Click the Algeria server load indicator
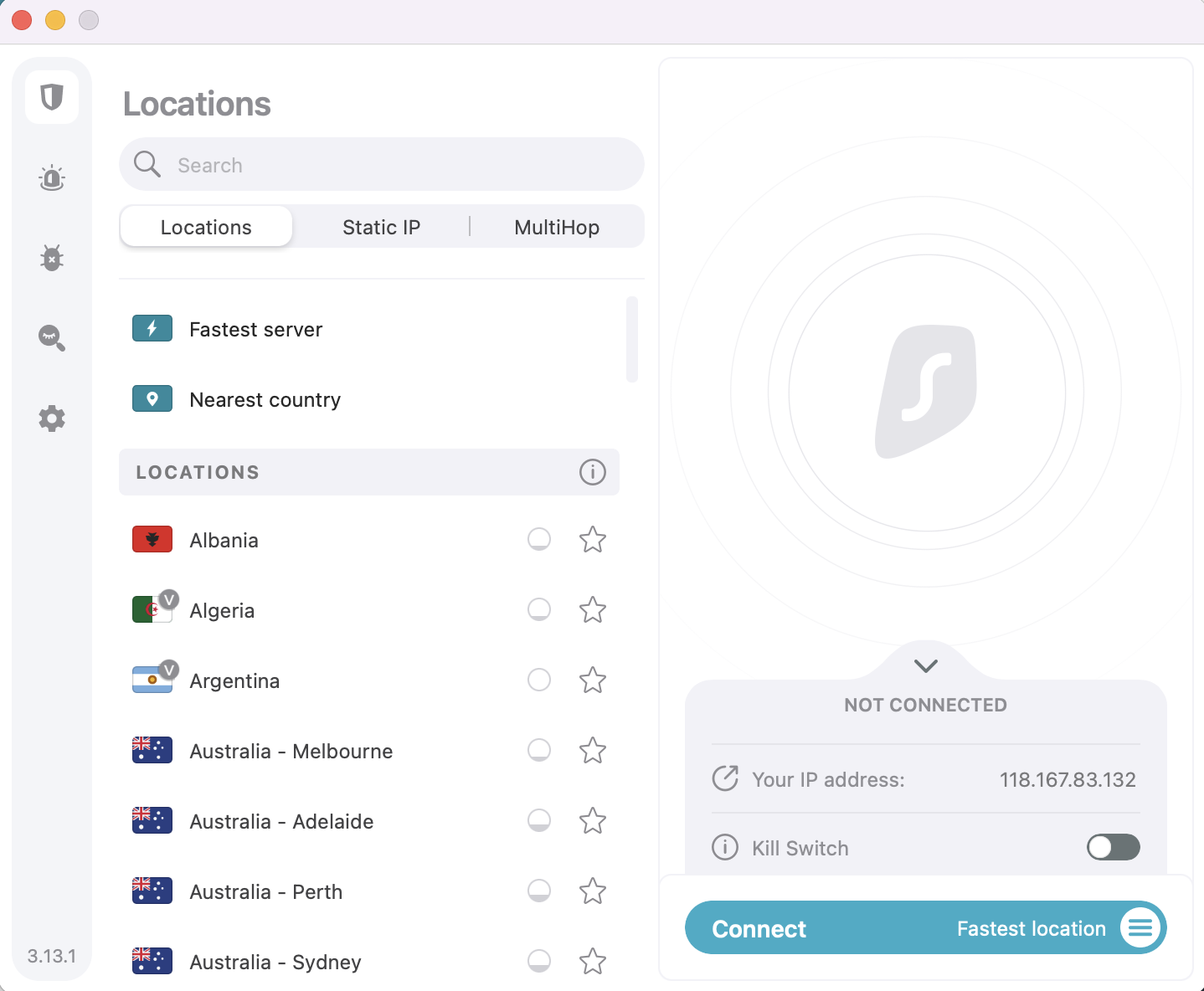 tap(539, 609)
